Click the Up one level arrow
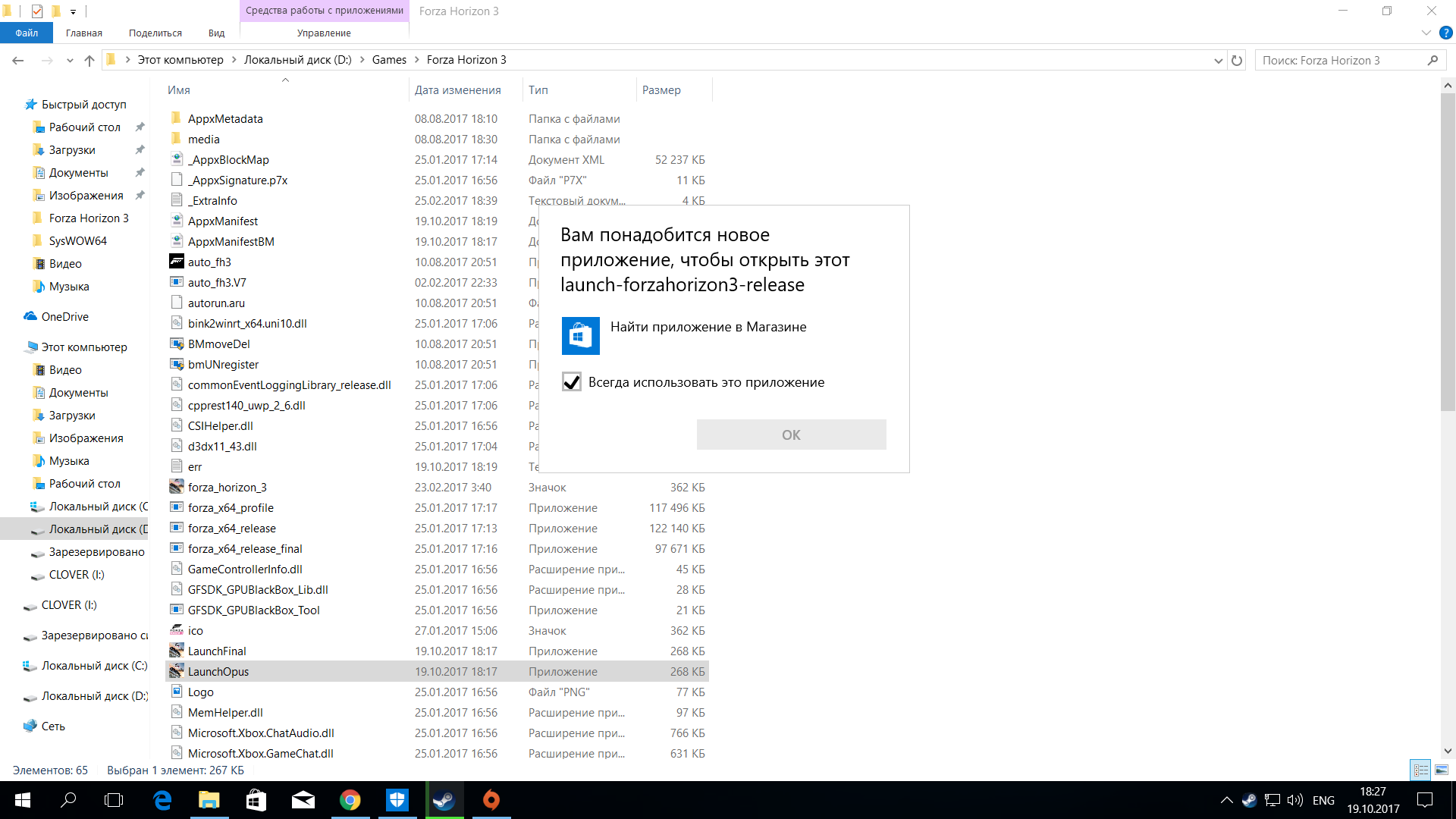The height and width of the screenshot is (819, 1456). [x=89, y=61]
